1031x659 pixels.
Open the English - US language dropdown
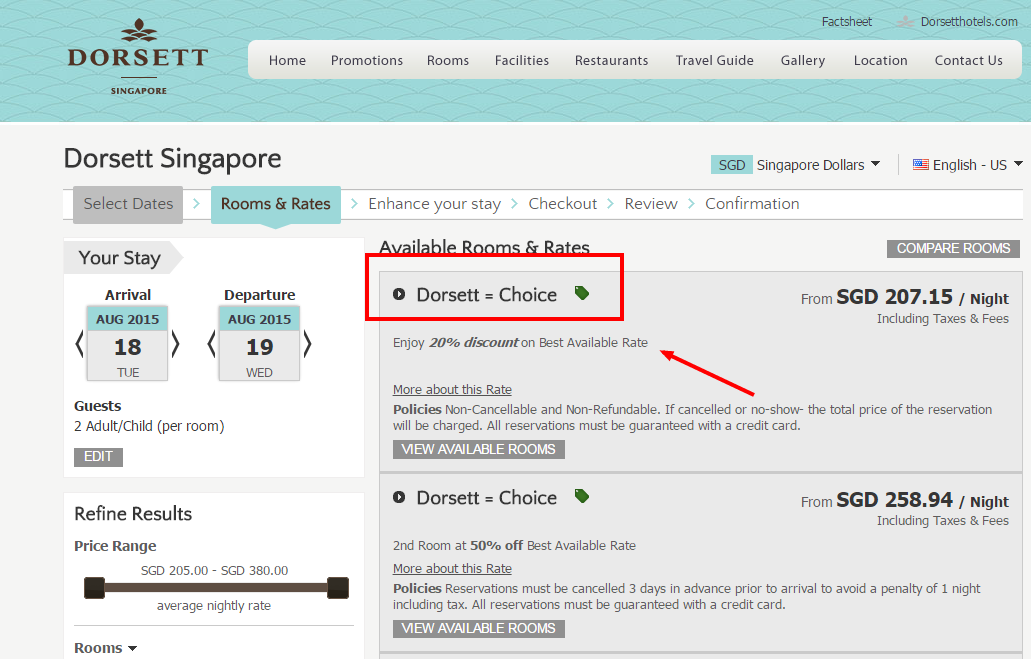pos(976,164)
